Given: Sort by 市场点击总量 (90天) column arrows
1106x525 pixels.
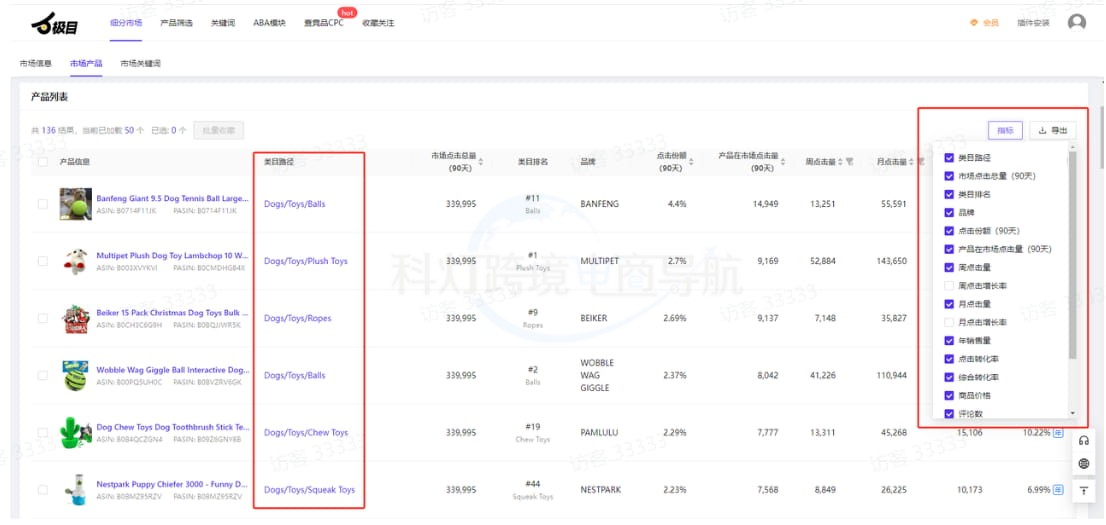Looking at the screenshot, I should [482, 162].
